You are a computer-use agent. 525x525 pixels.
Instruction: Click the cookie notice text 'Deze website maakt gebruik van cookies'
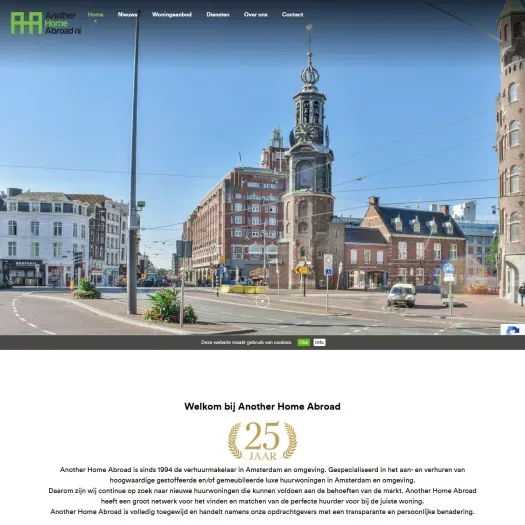(246, 342)
